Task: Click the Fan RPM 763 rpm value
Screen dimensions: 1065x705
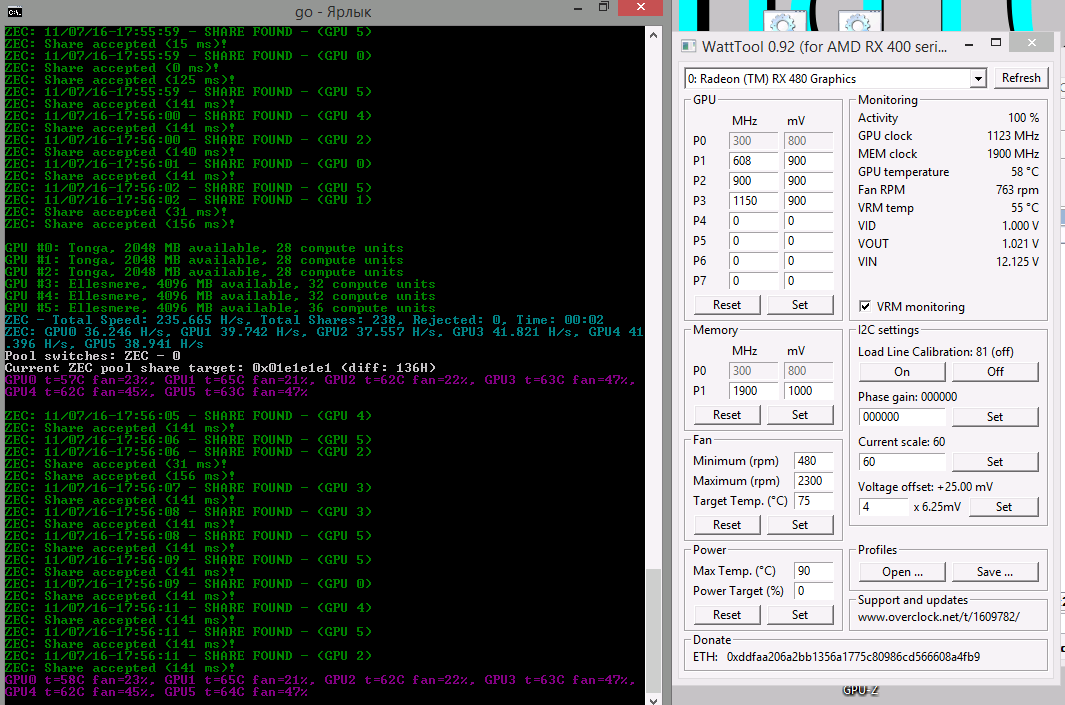Action: tap(1017, 189)
